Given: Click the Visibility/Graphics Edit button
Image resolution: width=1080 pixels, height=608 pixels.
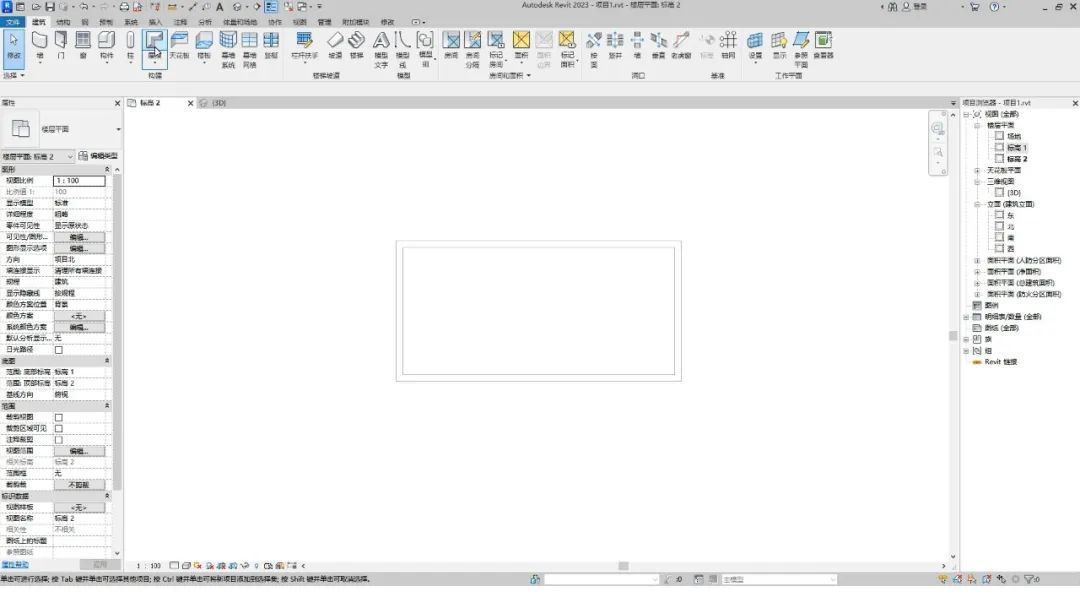Looking at the screenshot, I should pos(79,237).
